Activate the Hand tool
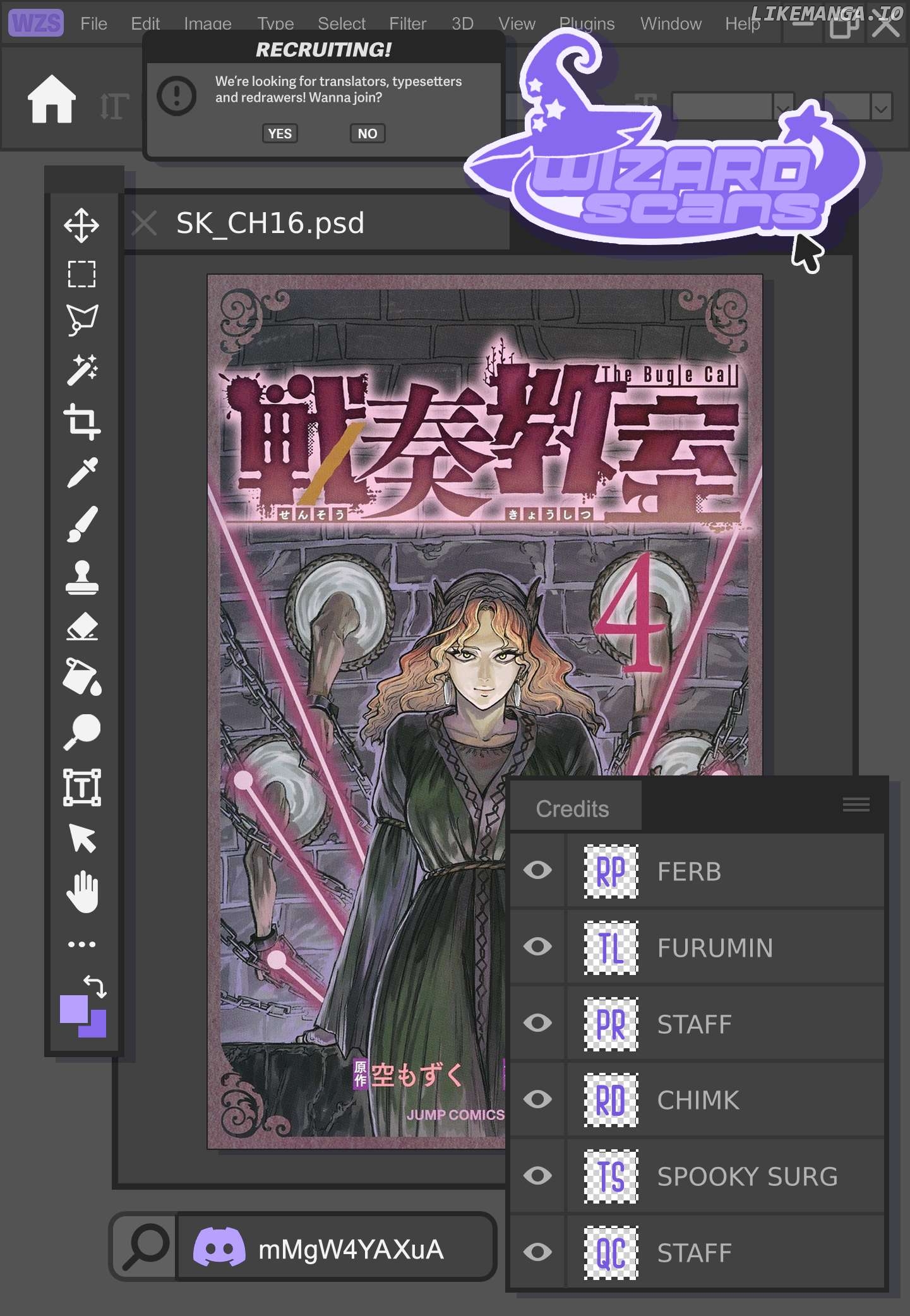This screenshot has height=1316, width=910. (x=81, y=892)
